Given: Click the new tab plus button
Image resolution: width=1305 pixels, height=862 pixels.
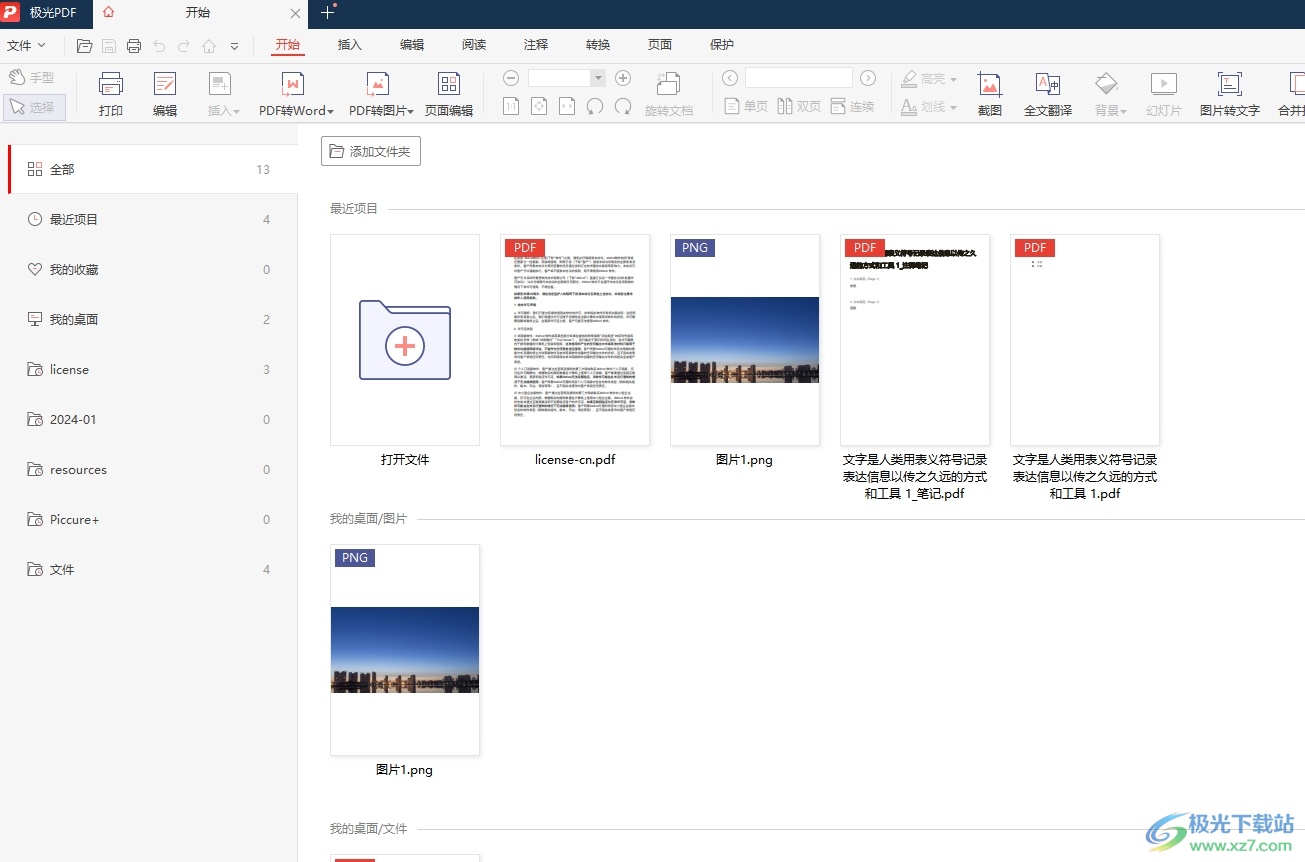Looking at the screenshot, I should click(x=327, y=13).
